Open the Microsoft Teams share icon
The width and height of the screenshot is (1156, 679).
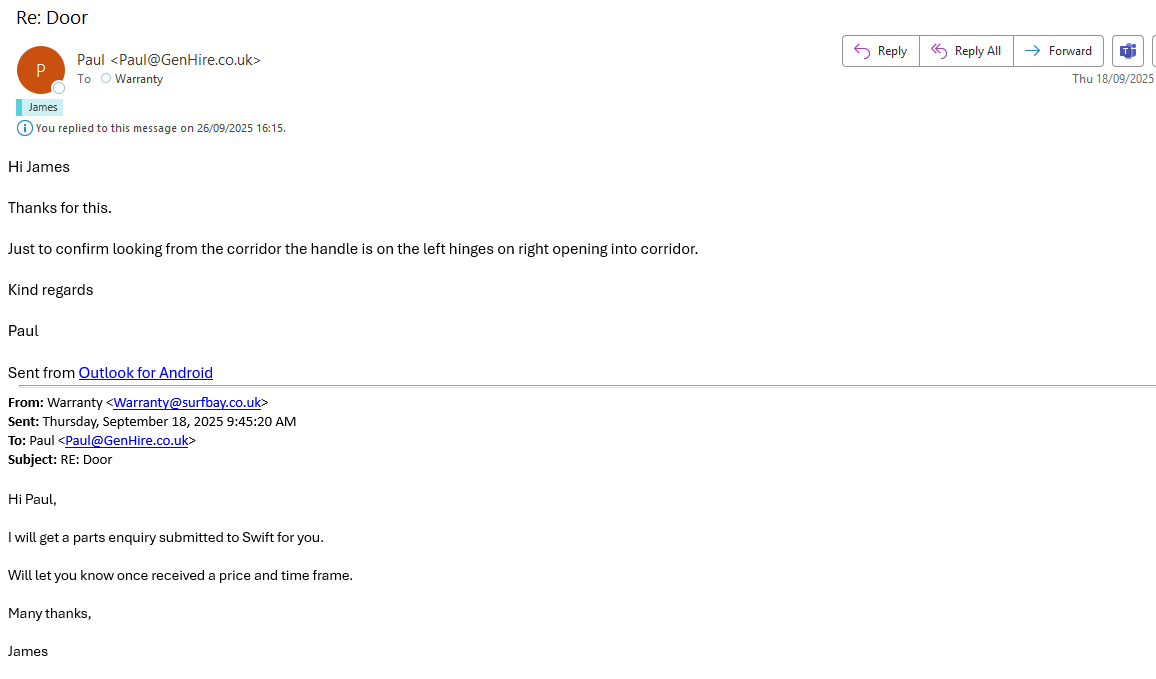pos(1128,51)
